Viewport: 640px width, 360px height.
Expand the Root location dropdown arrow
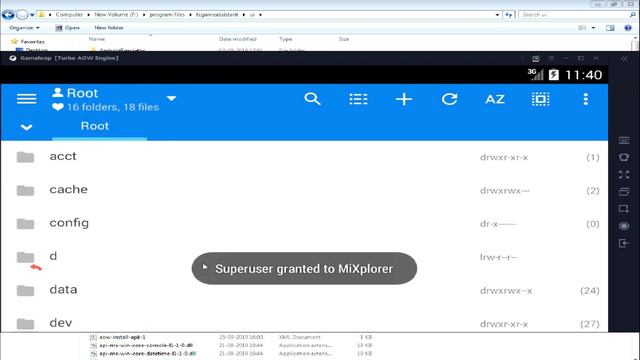[x=171, y=98]
